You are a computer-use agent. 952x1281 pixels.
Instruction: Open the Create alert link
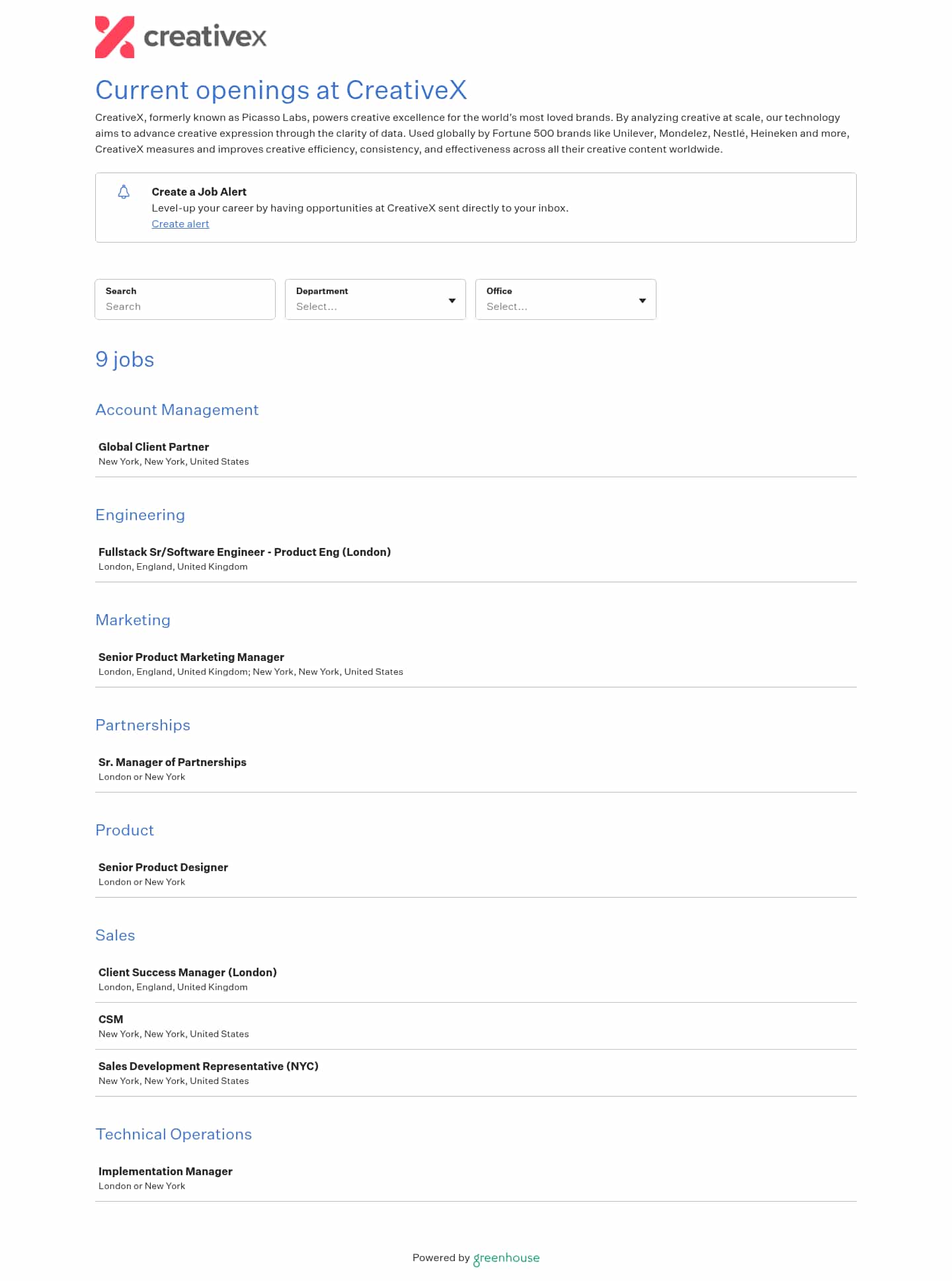[180, 224]
